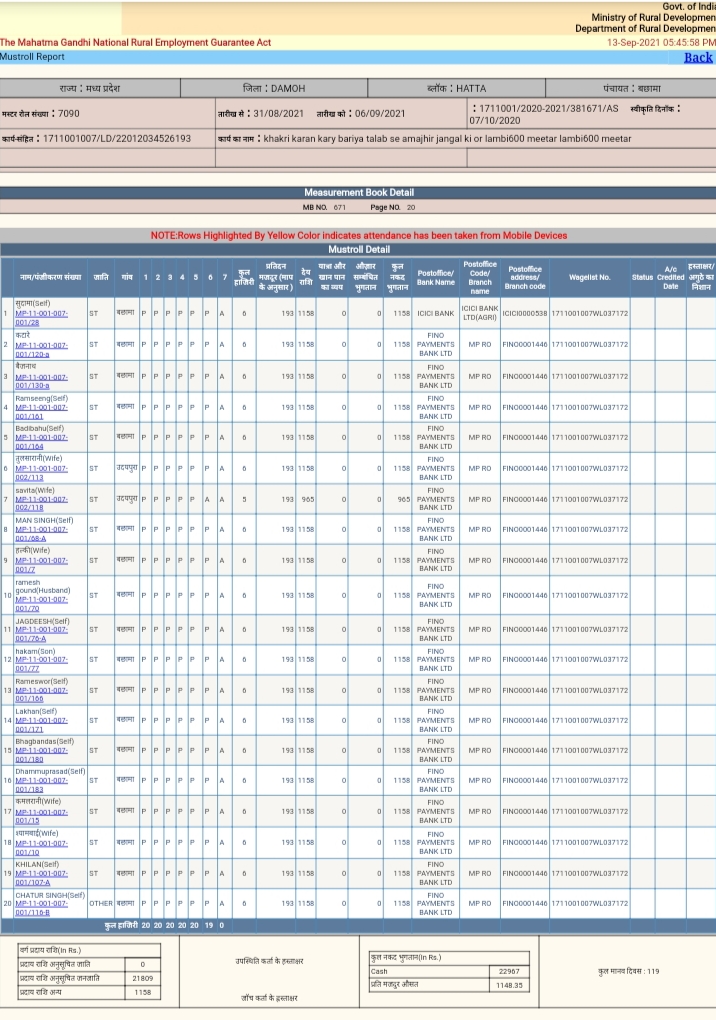
Task: Go back using the Back link
Action: pos(698,57)
